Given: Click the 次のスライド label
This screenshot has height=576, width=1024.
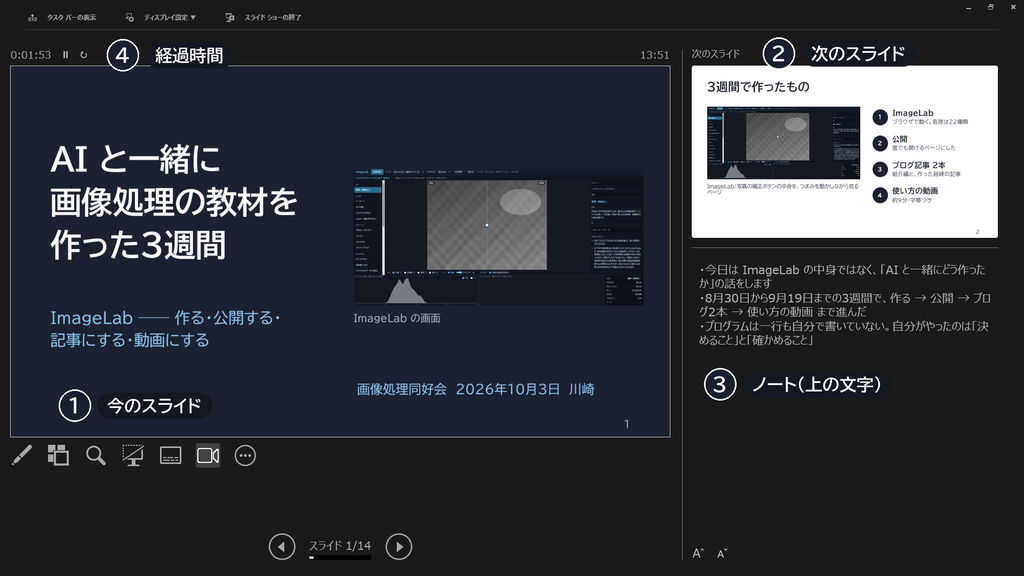Looking at the screenshot, I should pyautogui.click(x=716, y=54).
